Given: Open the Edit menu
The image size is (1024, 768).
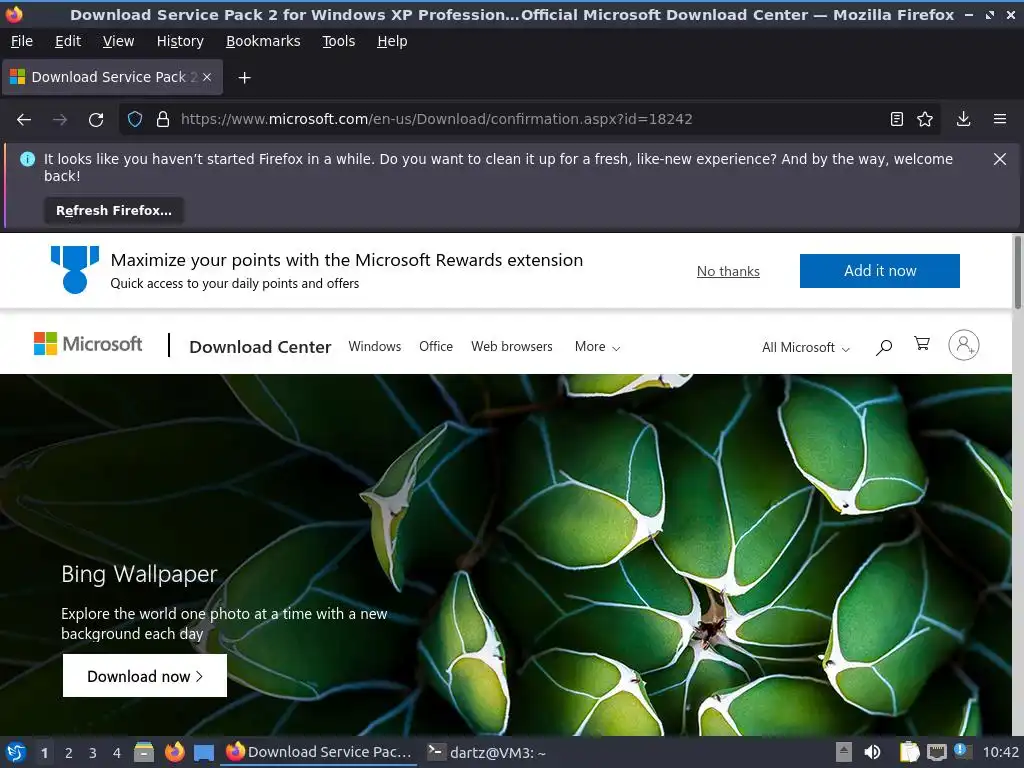Looking at the screenshot, I should (x=68, y=41).
